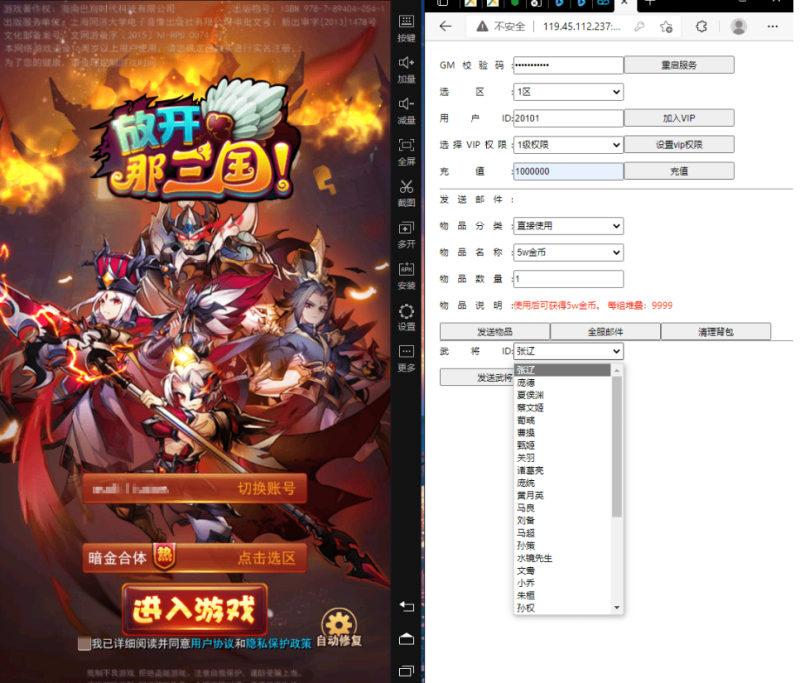The height and width of the screenshot is (683, 800).
Task: Tap the Android home button in the emulator sidebar
Action: coord(406,639)
